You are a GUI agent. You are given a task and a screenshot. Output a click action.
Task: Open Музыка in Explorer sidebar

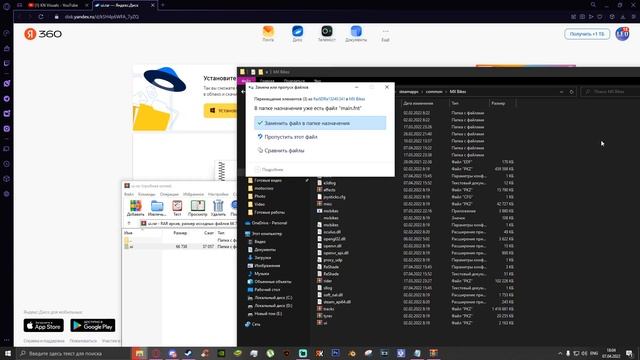click(x=258, y=274)
